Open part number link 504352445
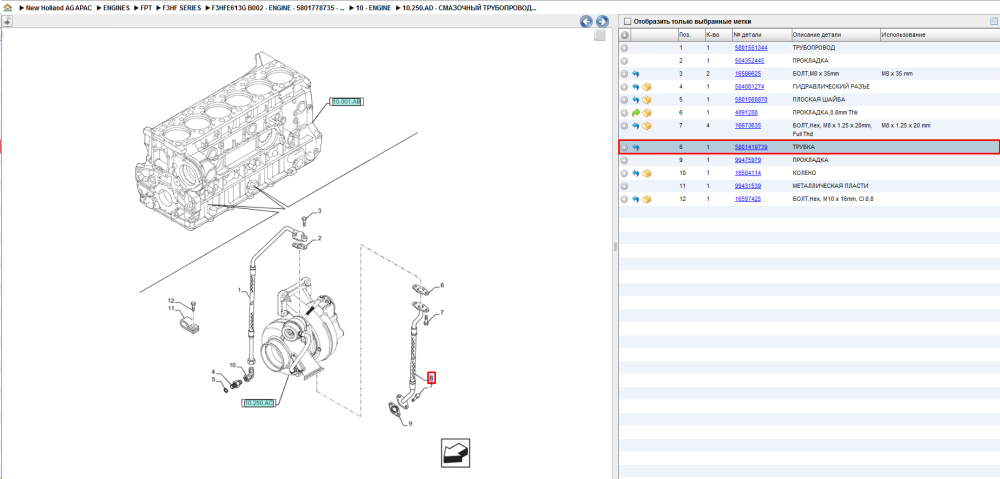The height and width of the screenshot is (479, 1000). tap(749, 61)
